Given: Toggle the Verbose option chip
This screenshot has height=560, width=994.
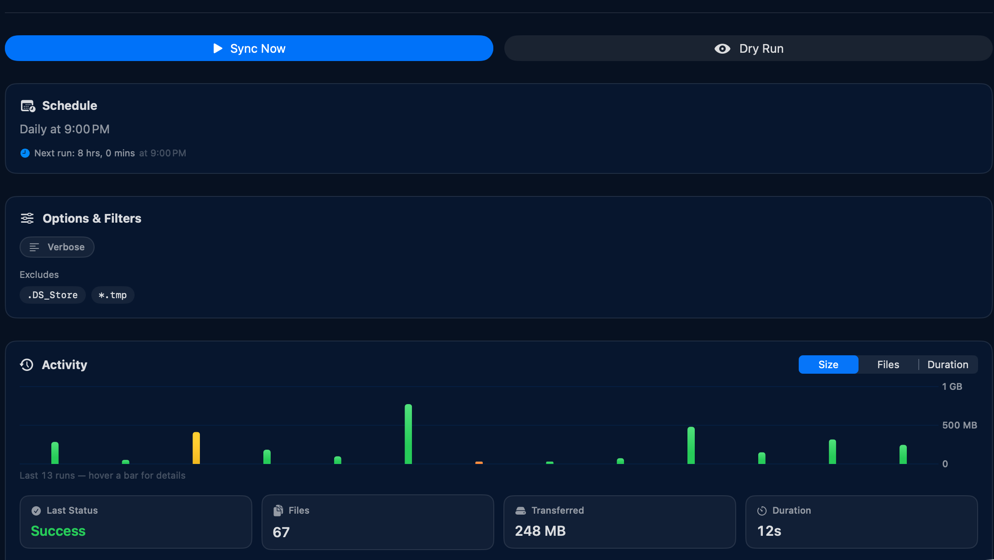Looking at the screenshot, I should tap(57, 247).
